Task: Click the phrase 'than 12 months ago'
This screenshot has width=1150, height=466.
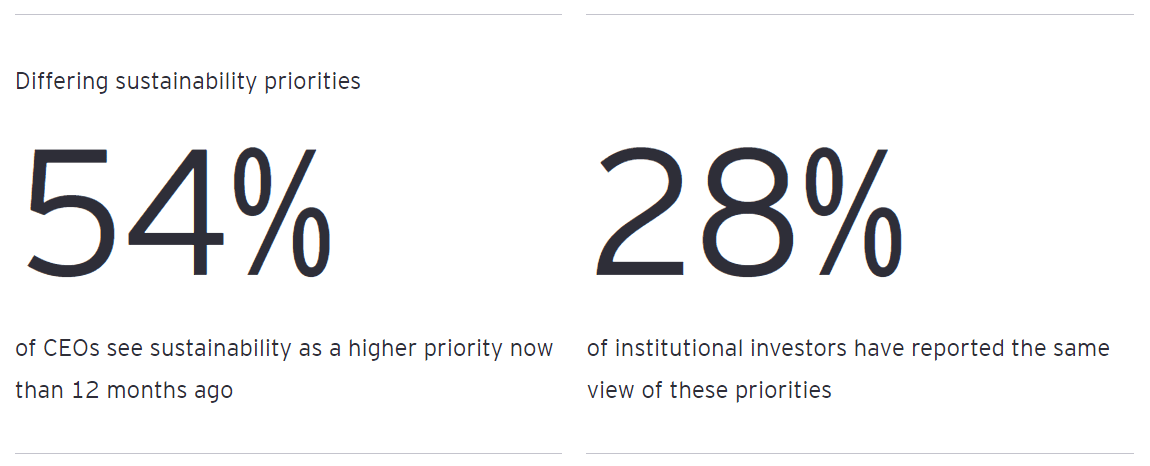Action: (124, 390)
